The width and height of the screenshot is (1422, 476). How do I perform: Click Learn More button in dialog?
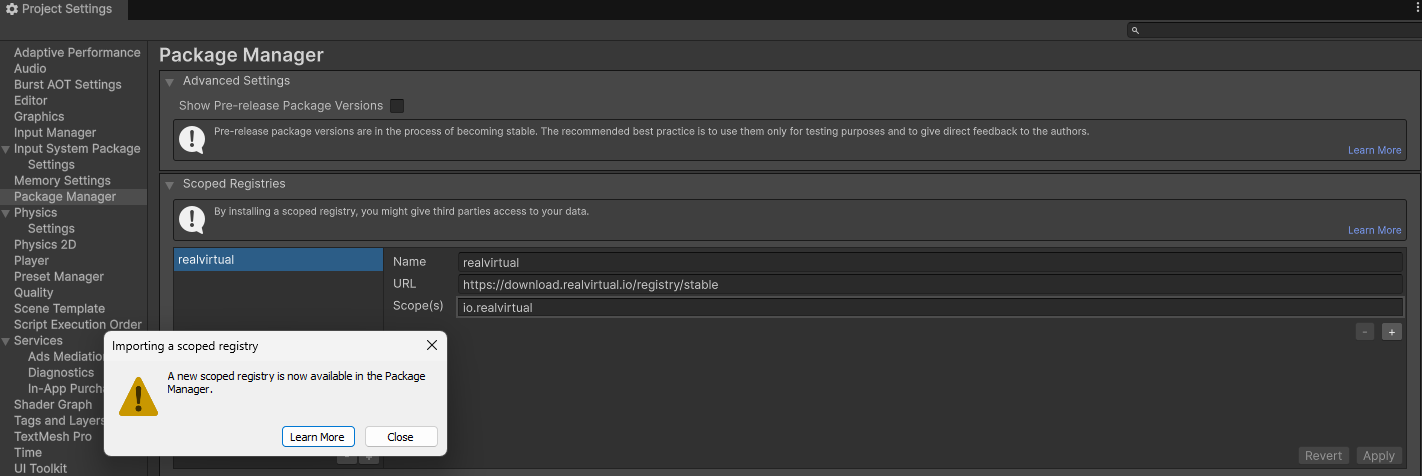pyautogui.click(x=317, y=437)
